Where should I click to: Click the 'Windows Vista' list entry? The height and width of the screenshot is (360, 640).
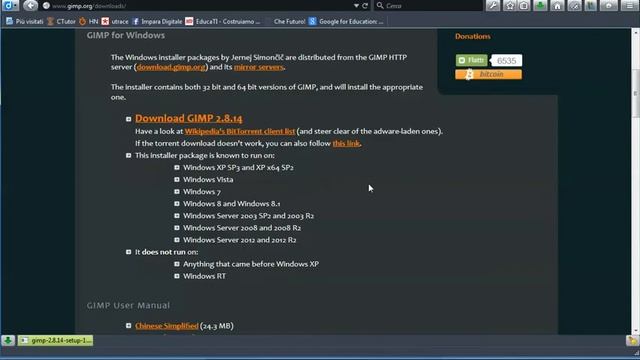(x=208, y=180)
